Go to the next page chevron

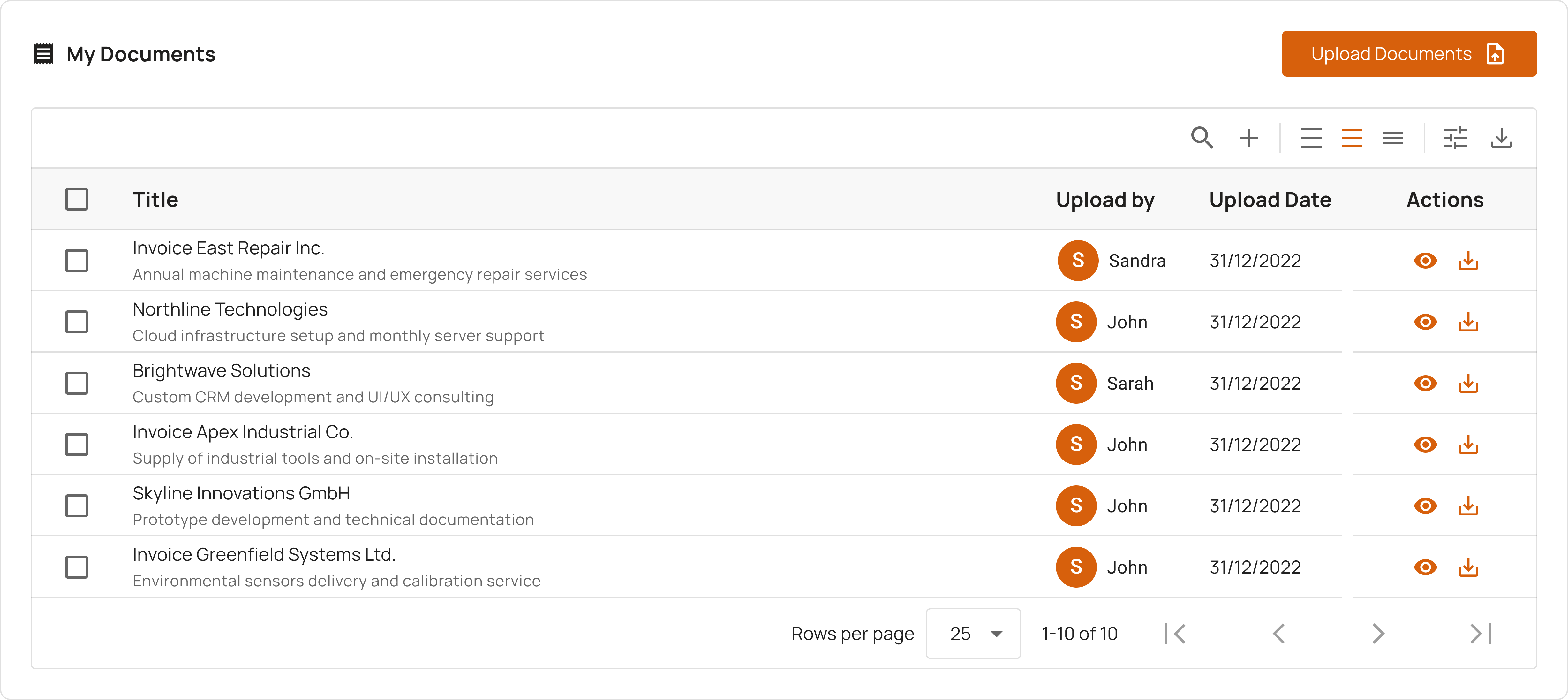point(1379,634)
